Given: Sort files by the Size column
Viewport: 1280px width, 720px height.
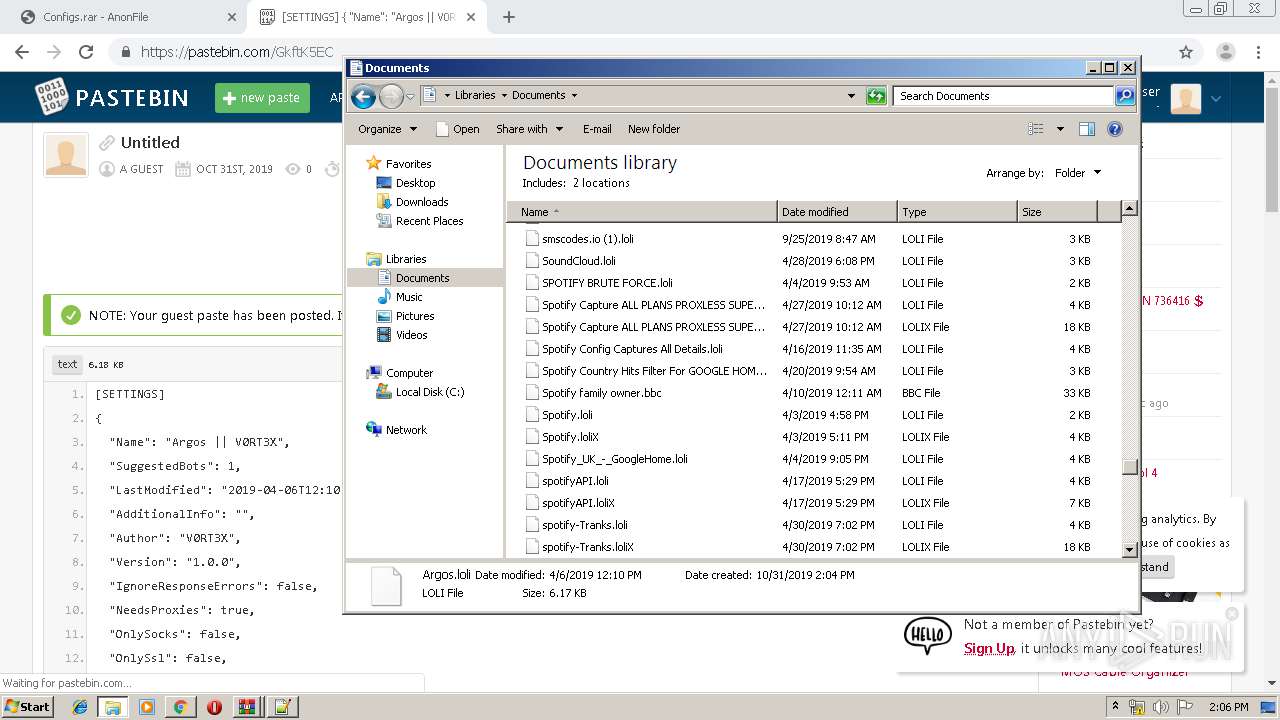Looking at the screenshot, I should pyautogui.click(x=1057, y=212).
